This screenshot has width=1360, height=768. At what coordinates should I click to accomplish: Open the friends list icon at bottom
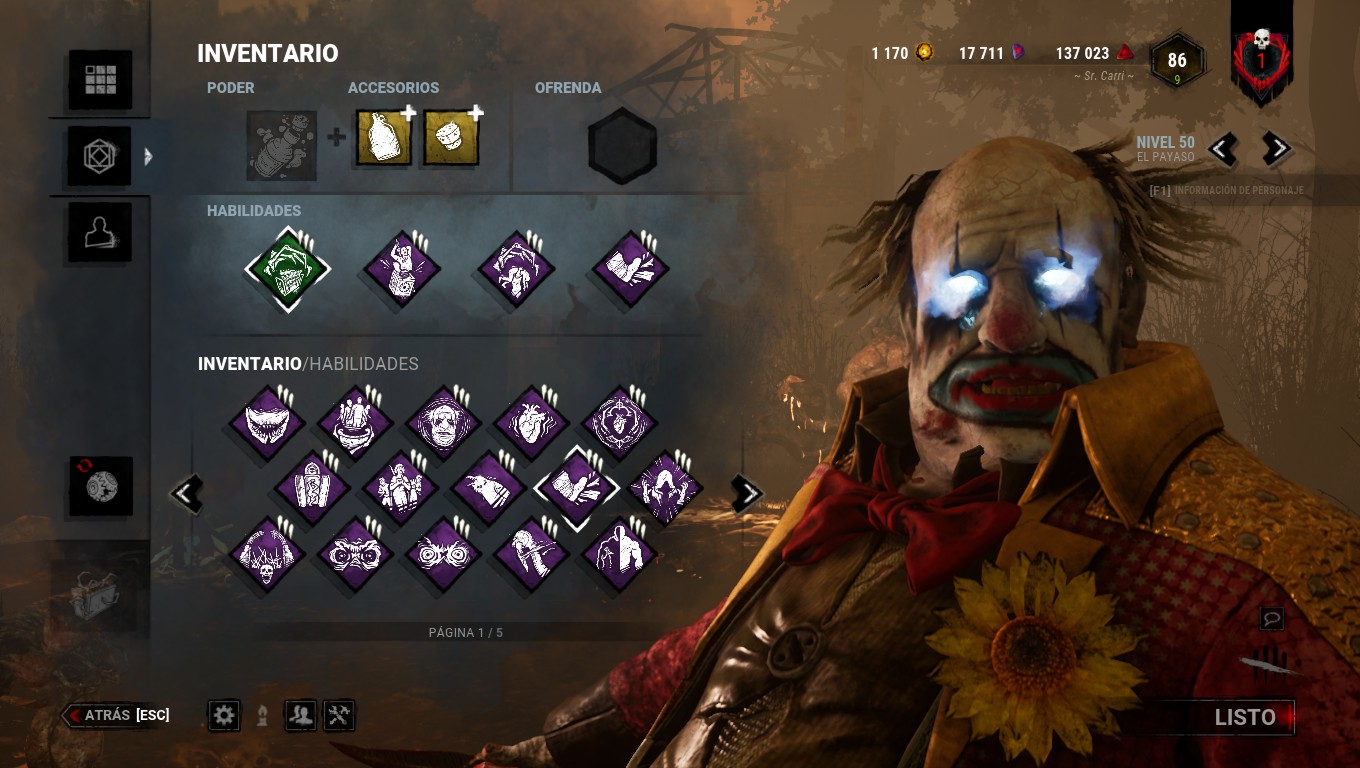point(301,714)
